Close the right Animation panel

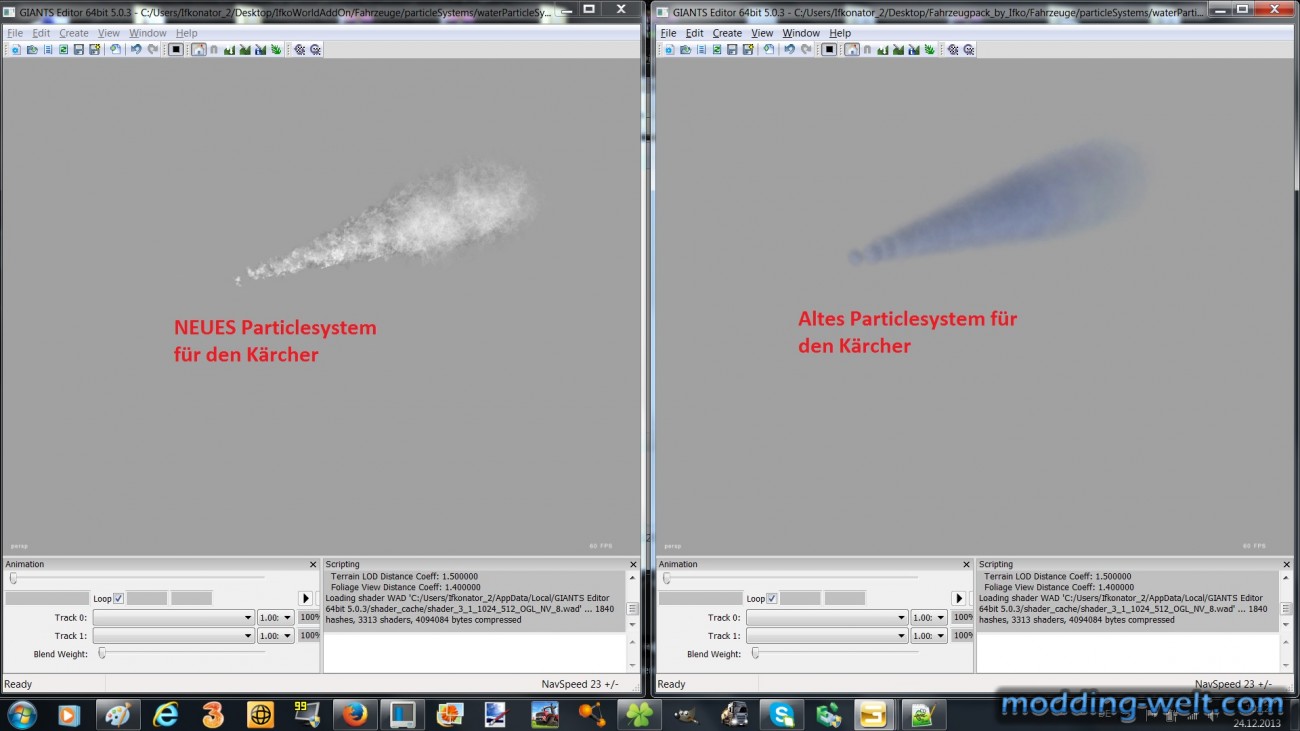(966, 564)
